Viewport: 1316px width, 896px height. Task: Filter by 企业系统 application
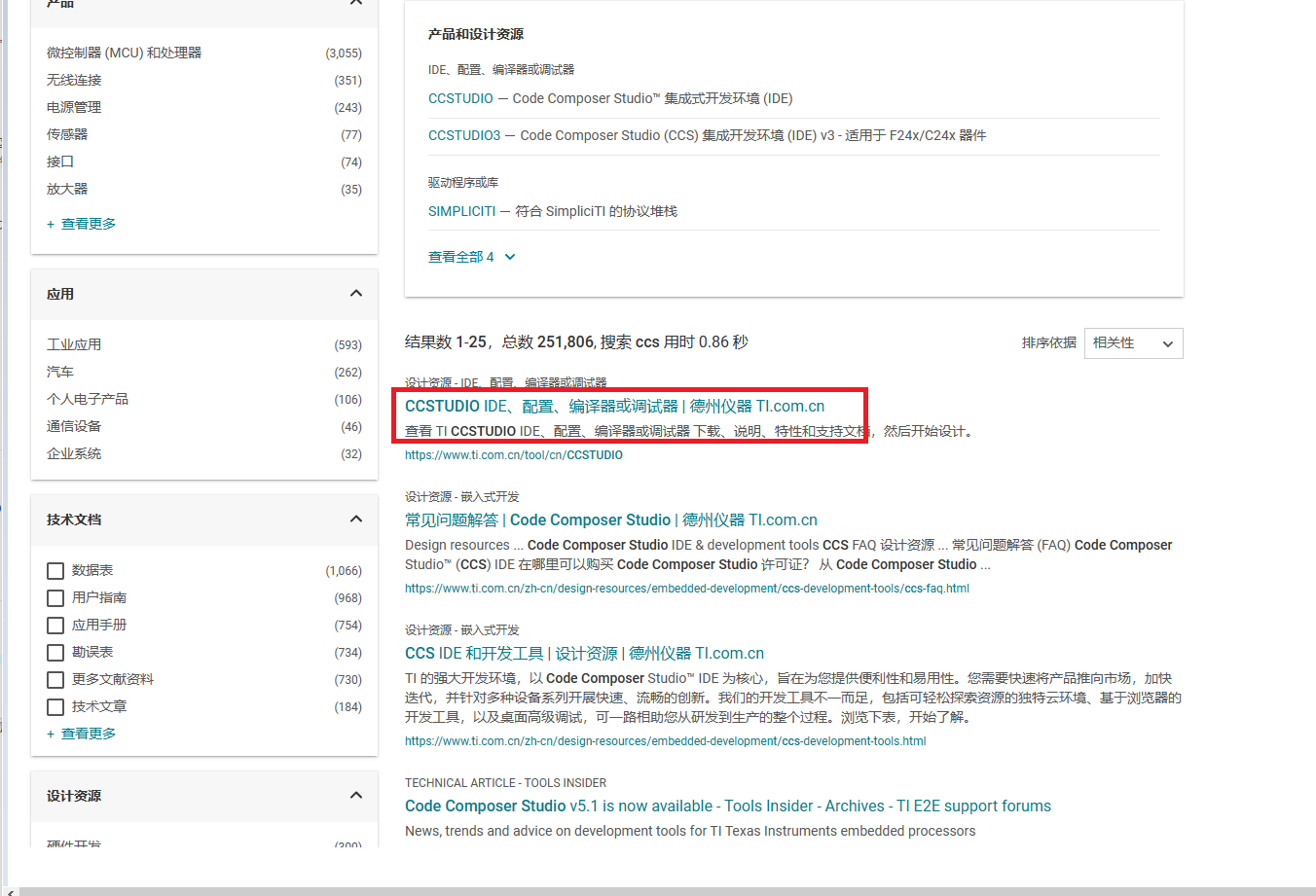point(74,453)
